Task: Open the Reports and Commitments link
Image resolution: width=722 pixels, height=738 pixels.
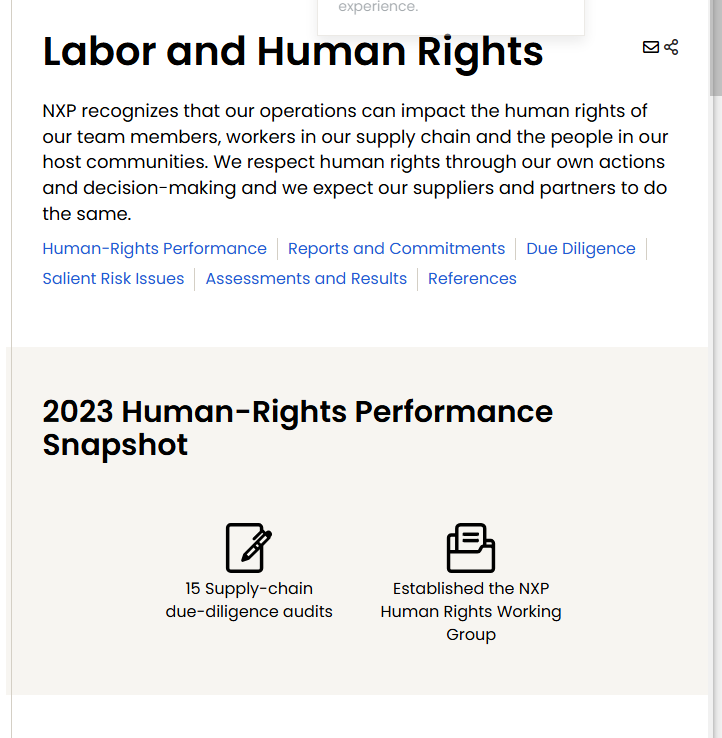Action: pos(396,249)
